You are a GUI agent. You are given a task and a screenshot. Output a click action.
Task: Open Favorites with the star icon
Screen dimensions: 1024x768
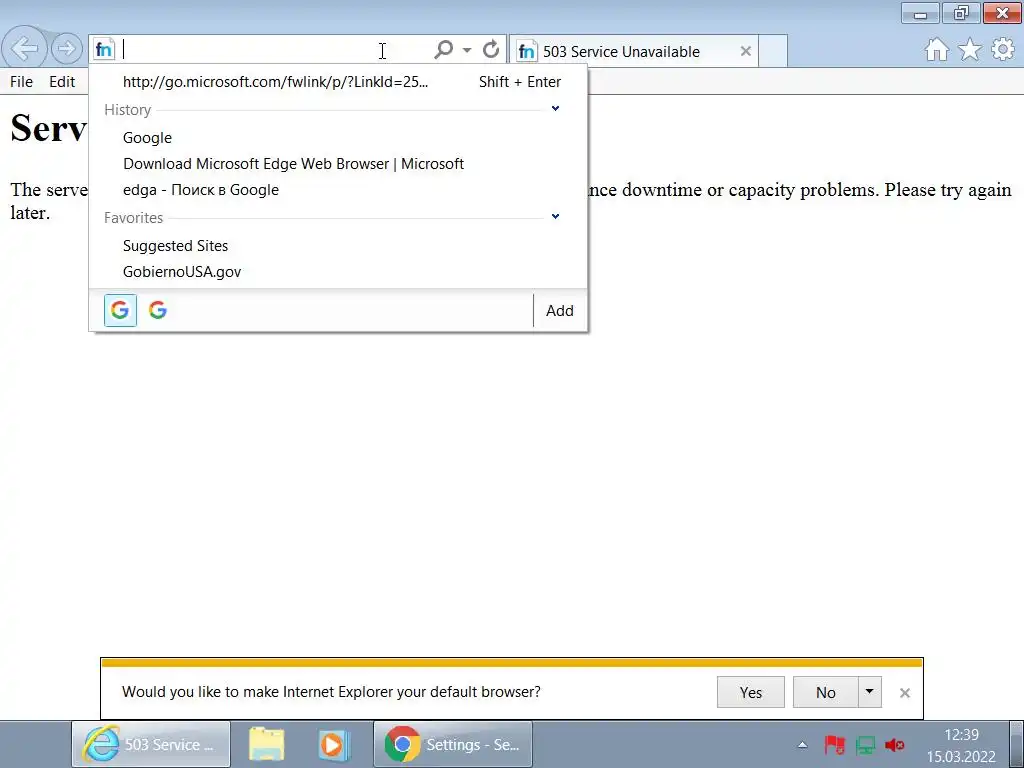click(970, 50)
